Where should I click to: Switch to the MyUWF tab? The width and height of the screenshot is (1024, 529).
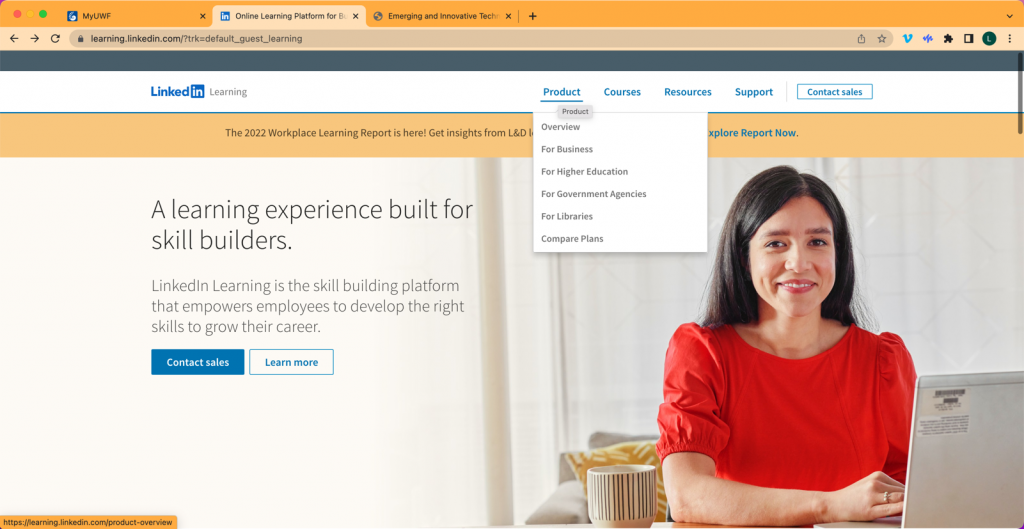(x=134, y=16)
